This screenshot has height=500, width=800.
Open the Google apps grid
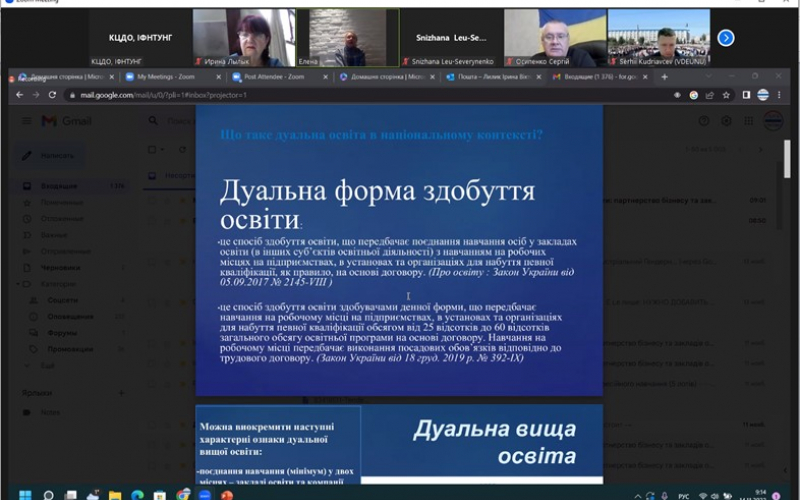pyautogui.click(x=748, y=121)
